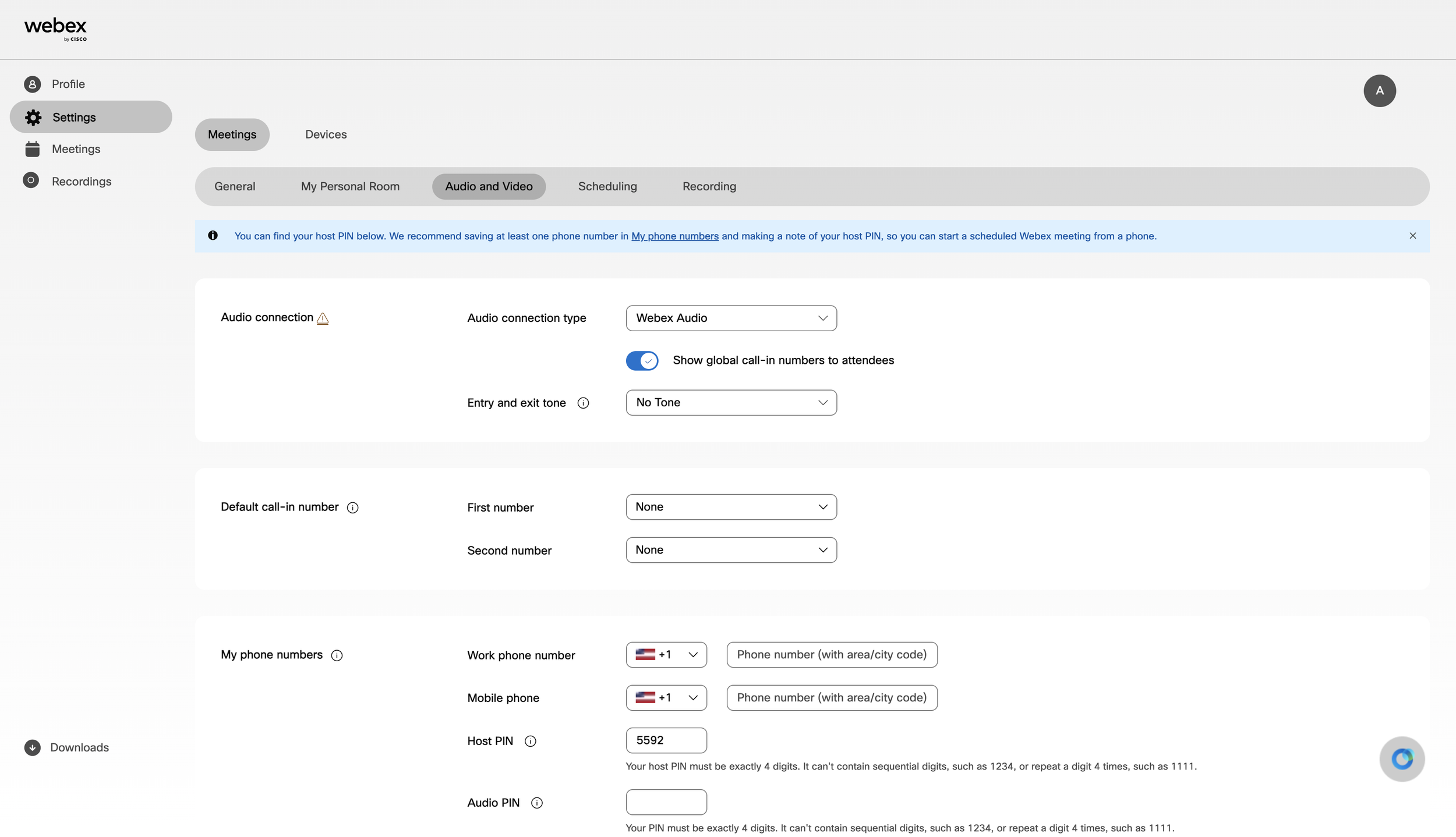Switch to the Scheduling tab
The image size is (1456, 837).
coord(607,186)
